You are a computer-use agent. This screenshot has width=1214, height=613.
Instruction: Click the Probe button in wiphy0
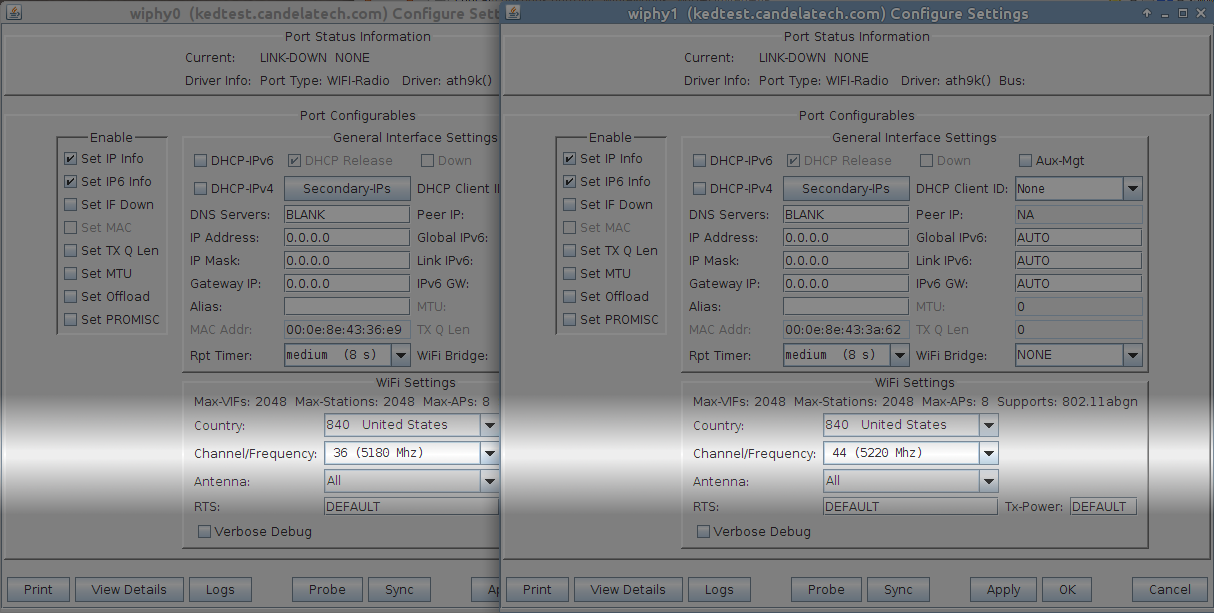pyautogui.click(x=327, y=589)
